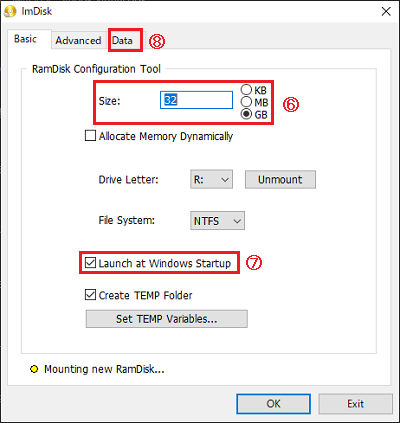Select the KB size unit

(246, 90)
